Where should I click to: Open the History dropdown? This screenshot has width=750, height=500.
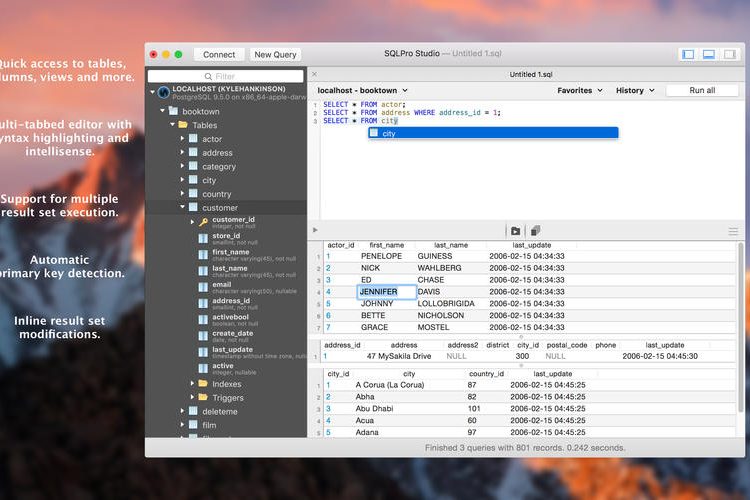pos(634,90)
